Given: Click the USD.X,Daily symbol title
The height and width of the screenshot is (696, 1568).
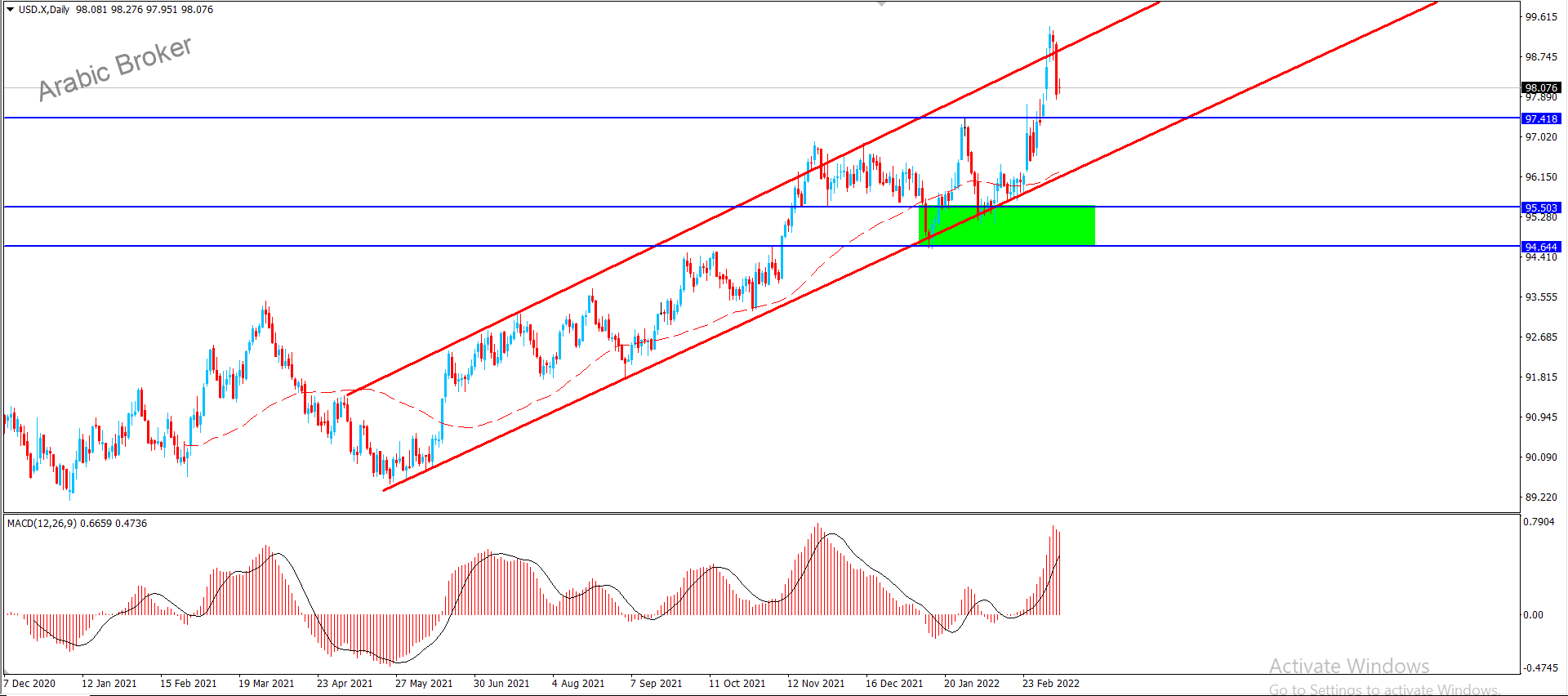Looking at the screenshot, I should 44,10.
